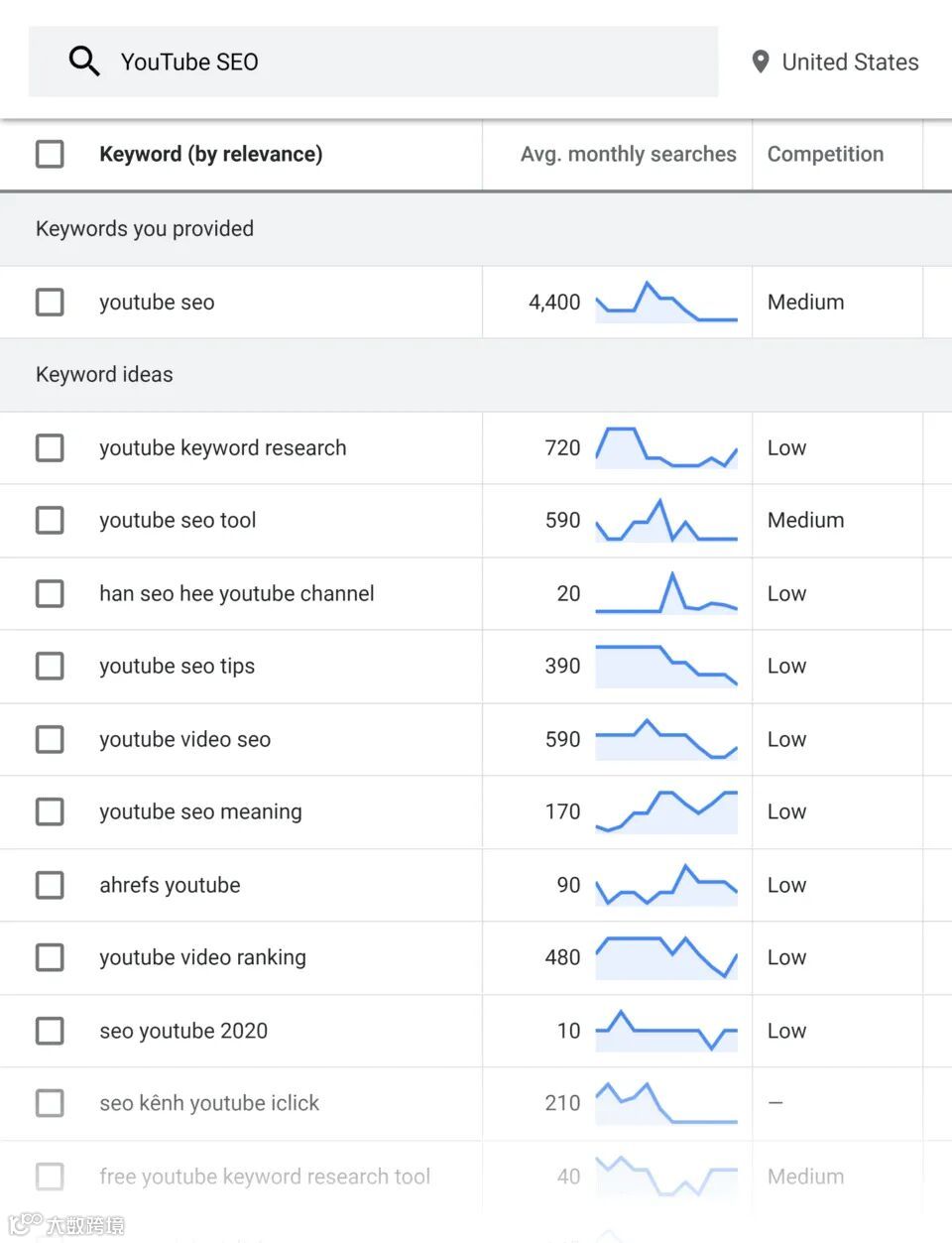Image resolution: width=952 pixels, height=1243 pixels.
Task: Click the Competition column header
Action: point(825,154)
